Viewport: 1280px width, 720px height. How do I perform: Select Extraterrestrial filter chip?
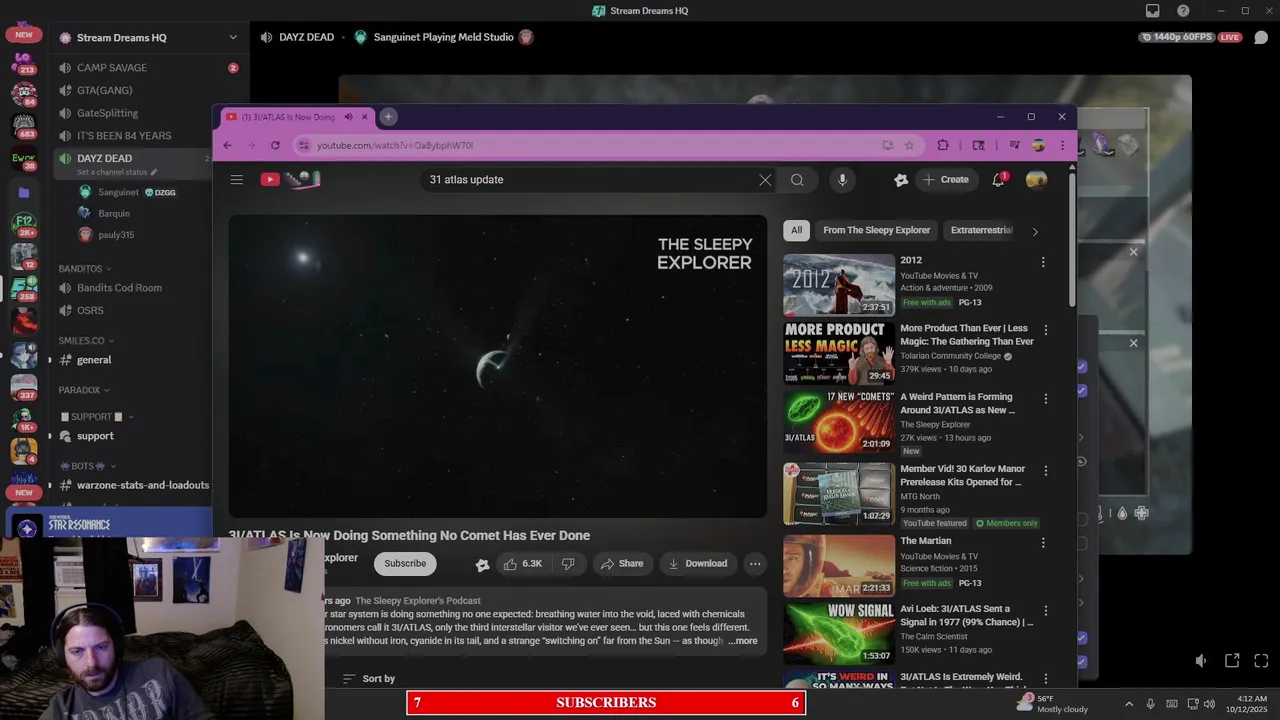pos(981,231)
